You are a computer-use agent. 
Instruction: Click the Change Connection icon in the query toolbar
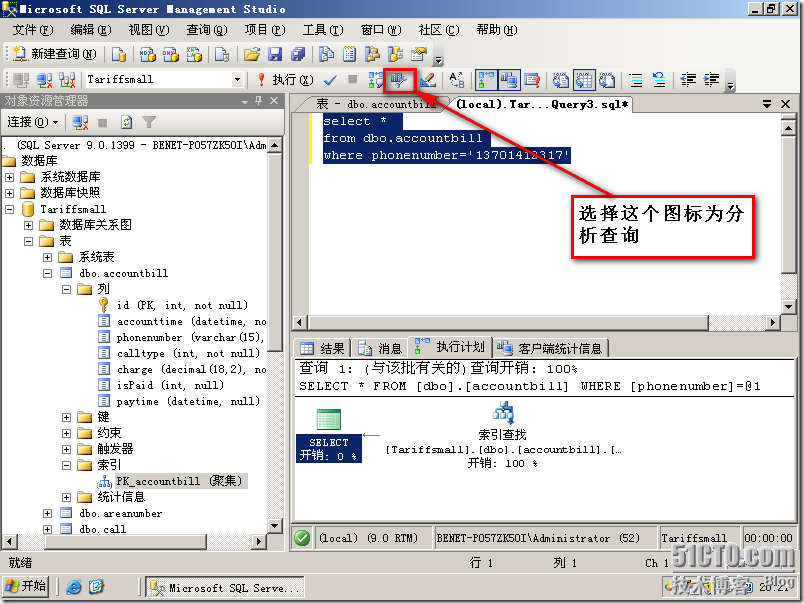(67, 80)
